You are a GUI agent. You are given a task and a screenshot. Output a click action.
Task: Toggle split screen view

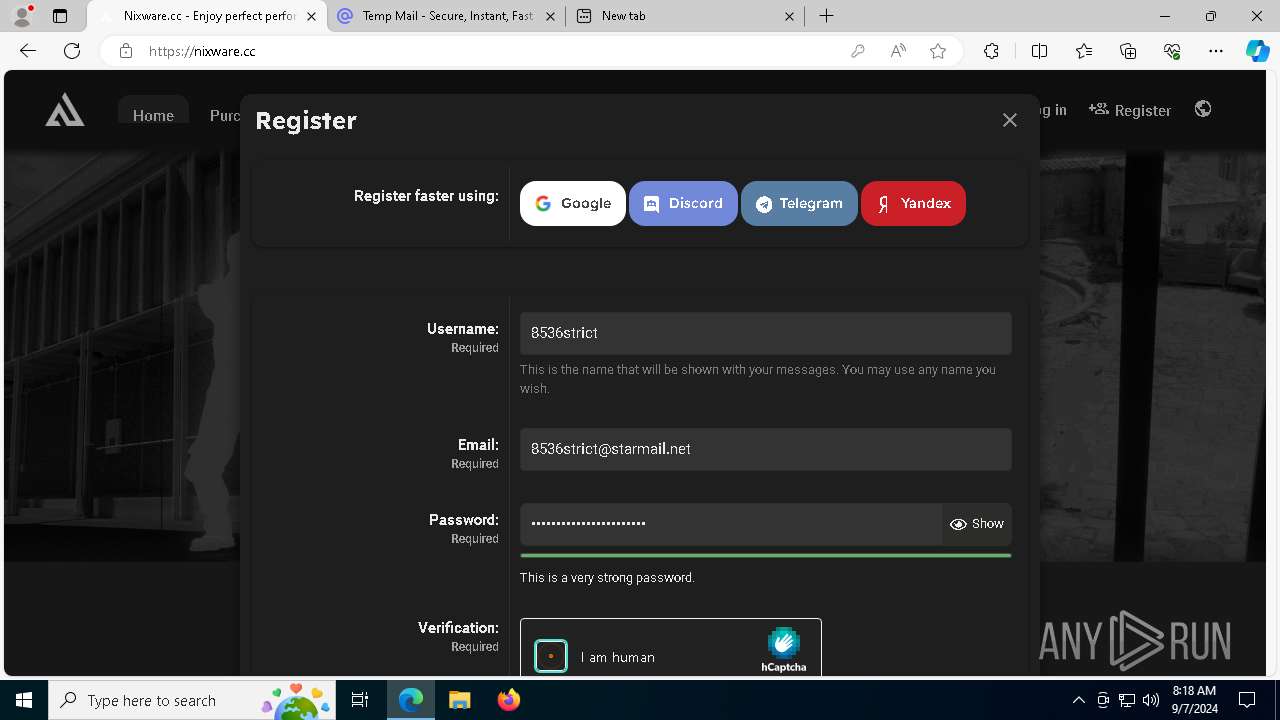1039,51
